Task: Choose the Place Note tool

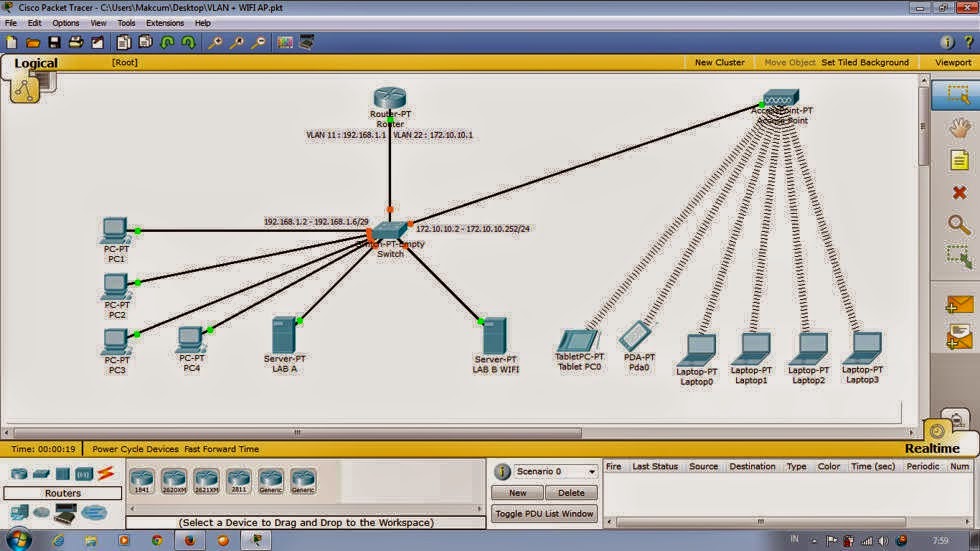Action: 959,161
